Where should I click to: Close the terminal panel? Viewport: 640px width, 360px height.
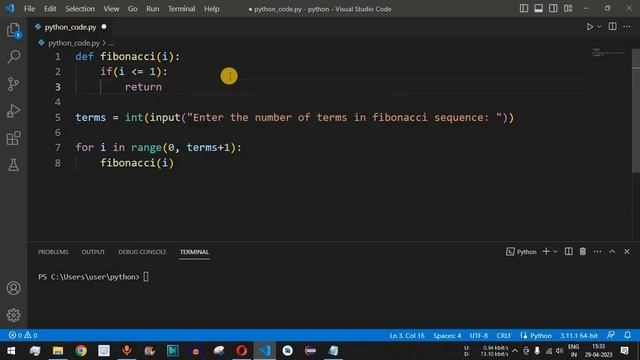[627, 251]
